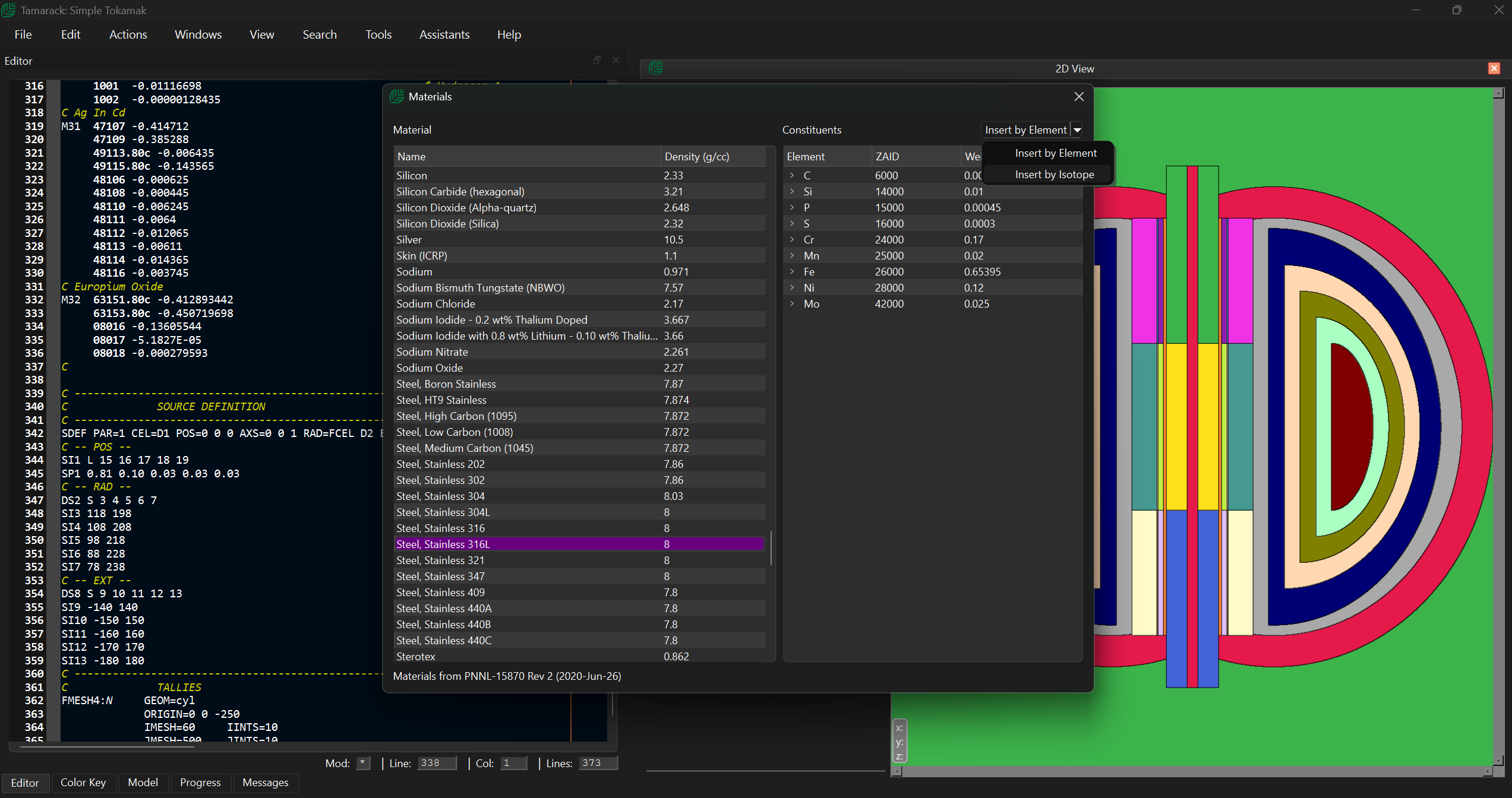Switch to the Model tab
The width and height of the screenshot is (1512, 798).
coord(143,783)
